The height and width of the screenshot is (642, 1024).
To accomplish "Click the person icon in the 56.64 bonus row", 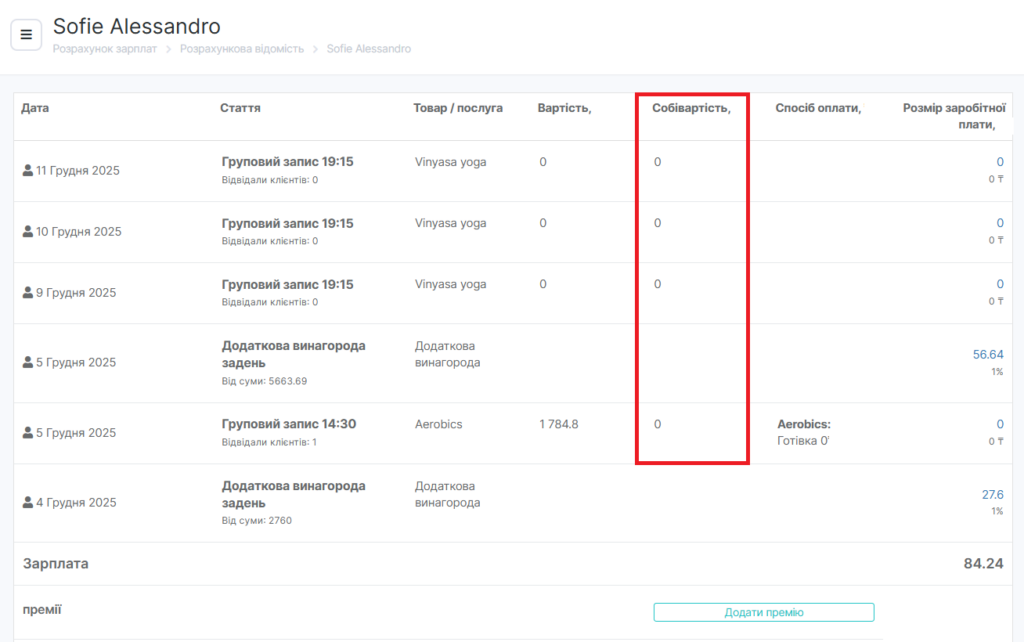I will (x=28, y=362).
